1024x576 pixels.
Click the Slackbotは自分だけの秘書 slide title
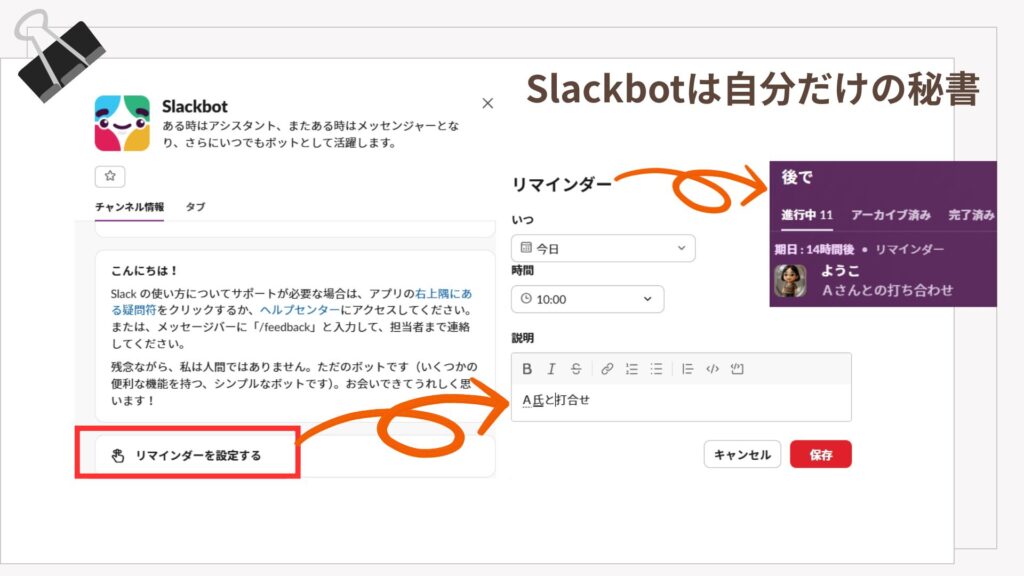coord(753,89)
